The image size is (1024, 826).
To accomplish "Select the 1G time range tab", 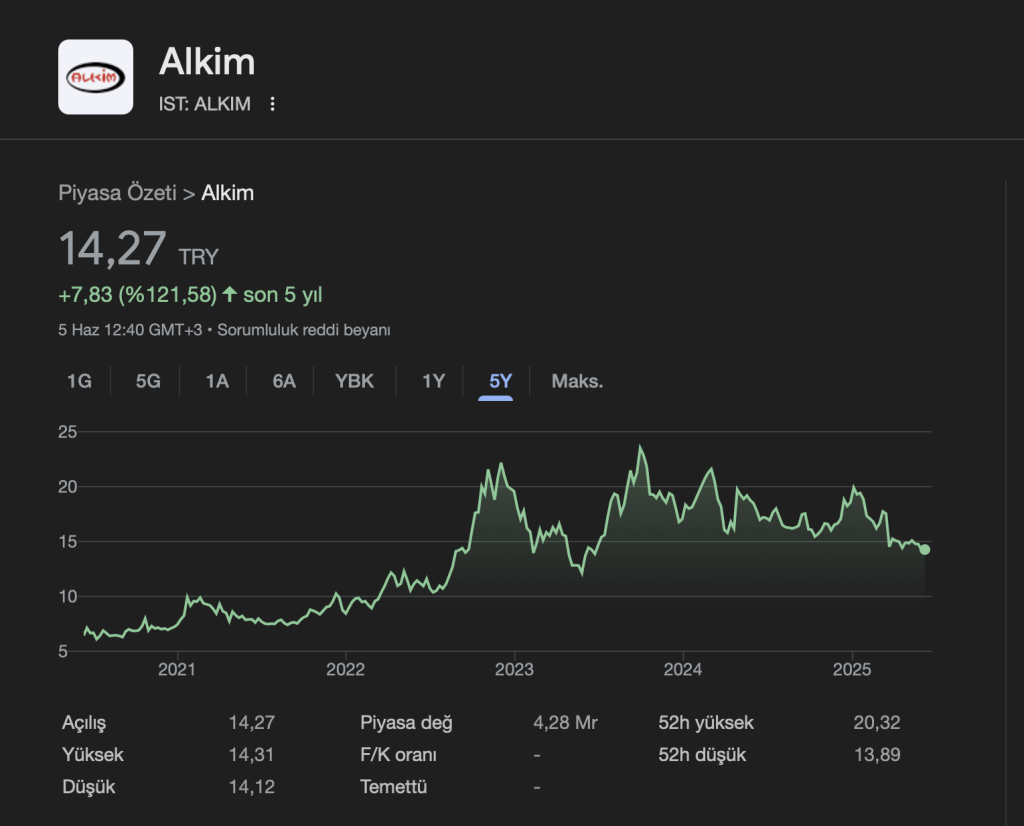I will tap(79, 381).
